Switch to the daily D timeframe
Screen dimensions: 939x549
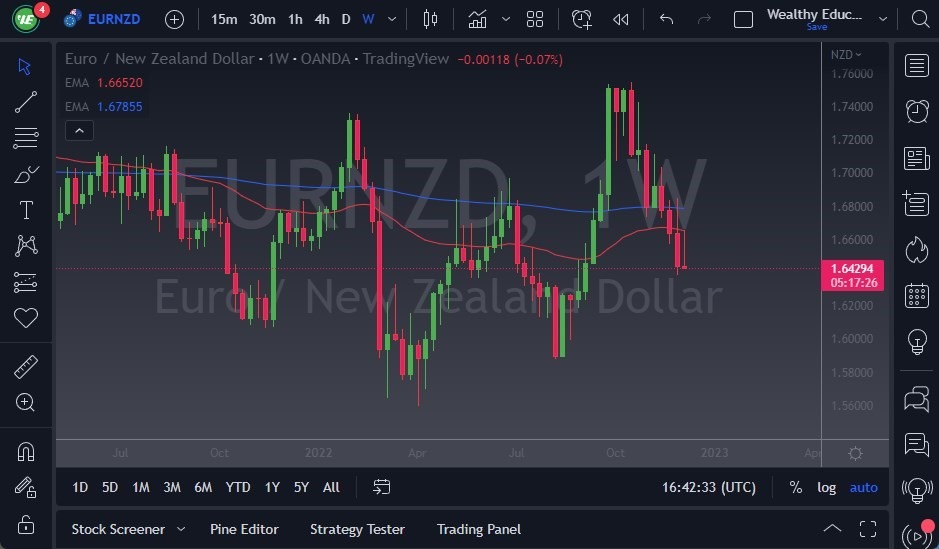pyautogui.click(x=346, y=19)
